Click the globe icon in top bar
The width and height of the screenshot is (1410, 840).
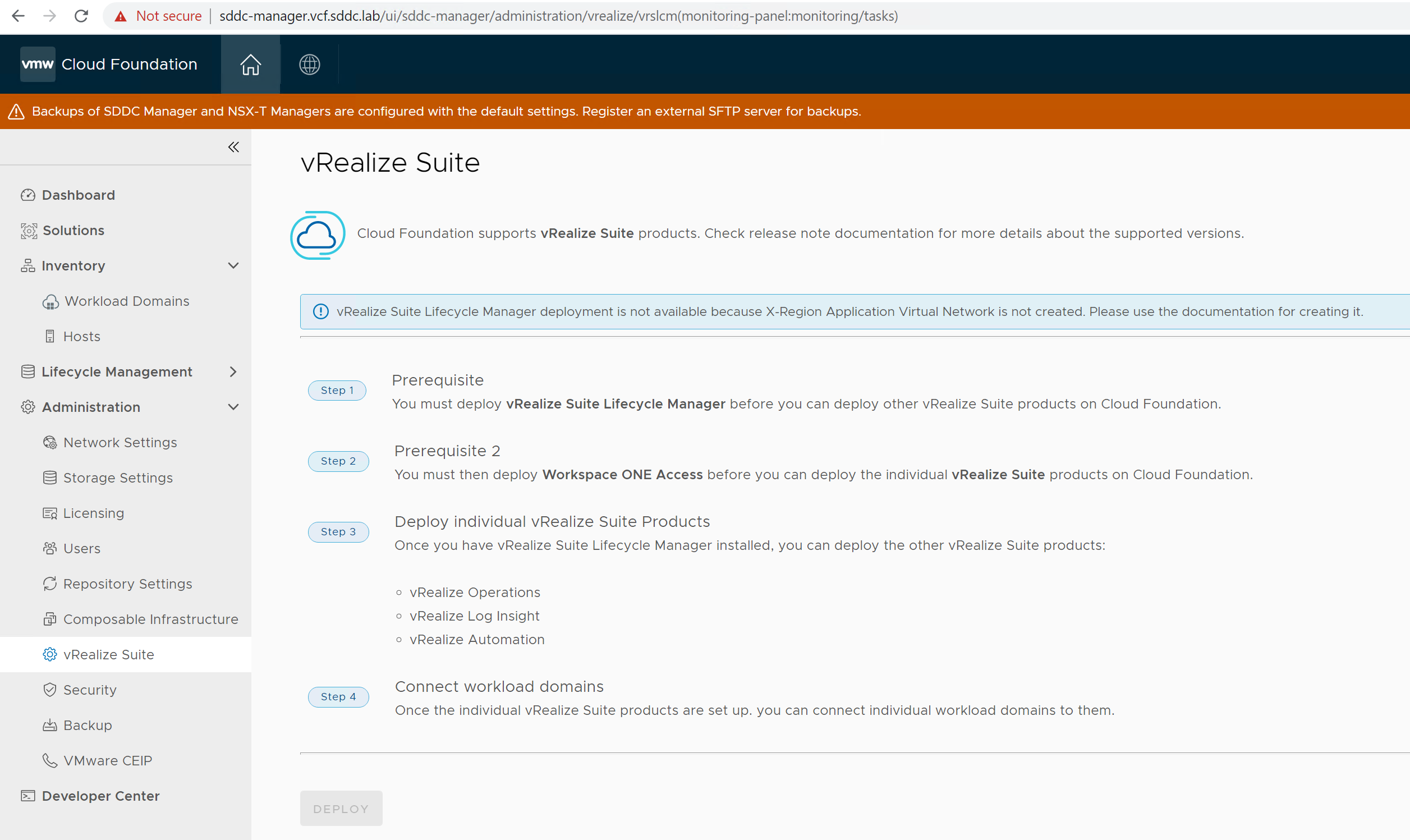309,65
